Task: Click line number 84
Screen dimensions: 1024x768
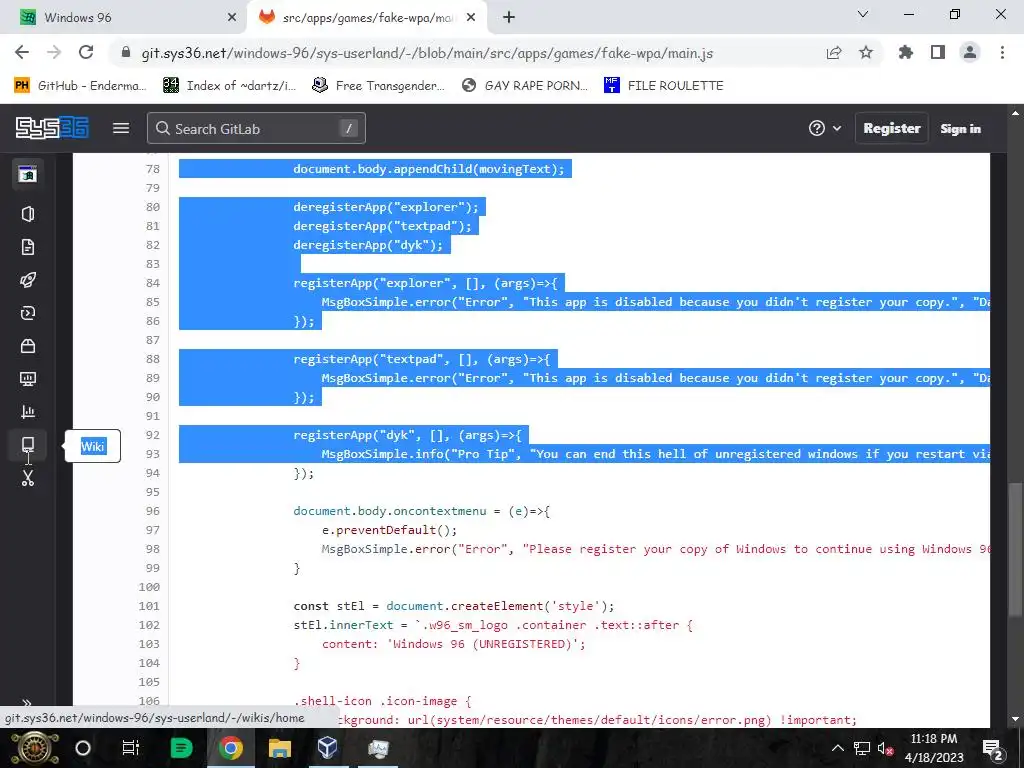Action: pos(153,283)
